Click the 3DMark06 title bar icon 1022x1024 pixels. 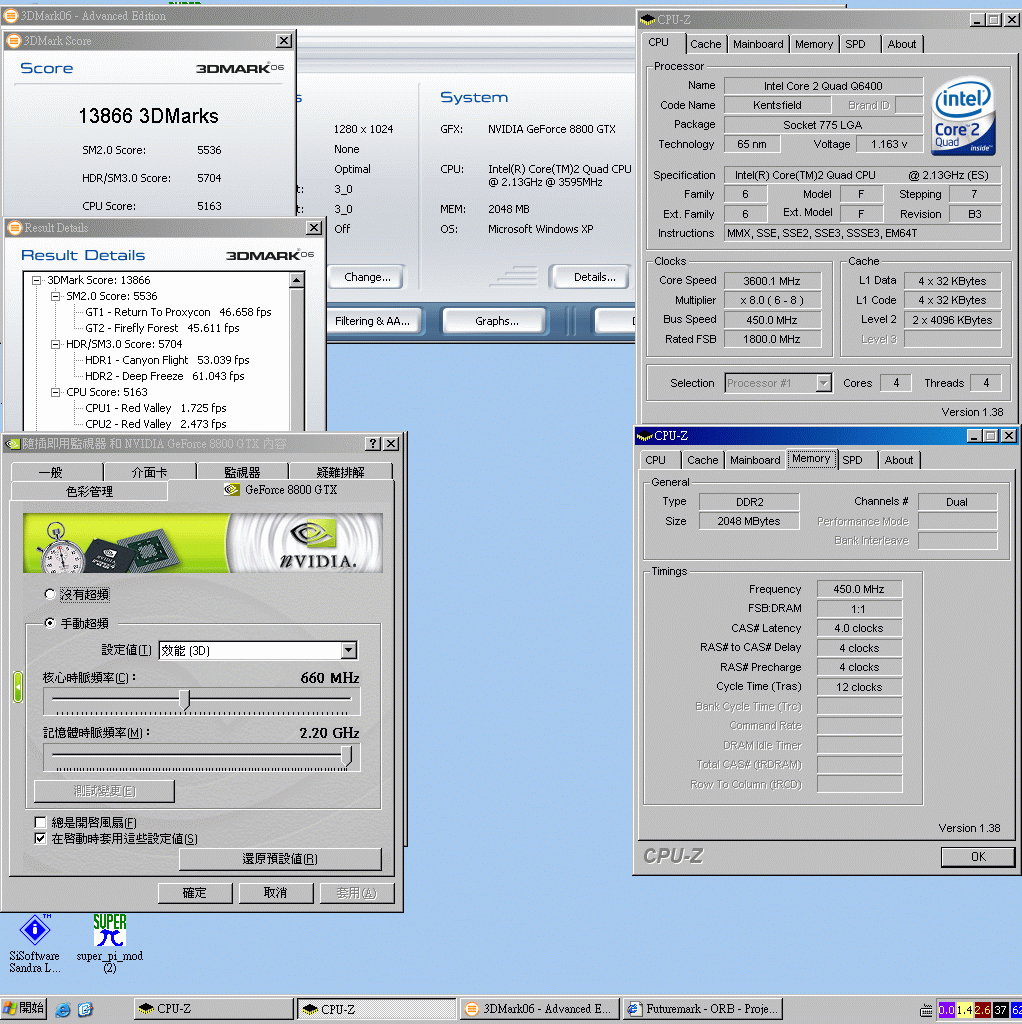pyautogui.click(x=10, y=15)
